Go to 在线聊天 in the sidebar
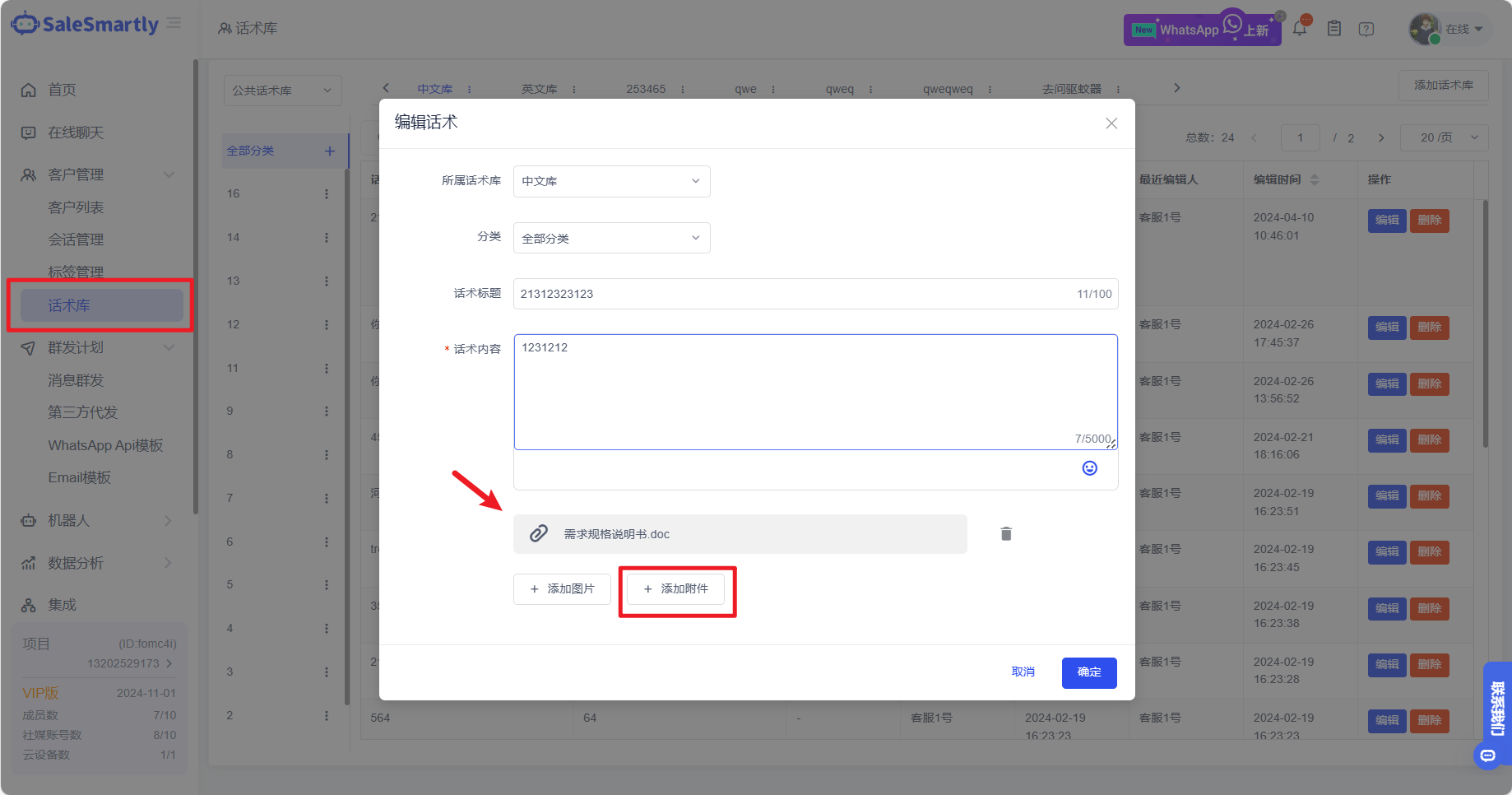Screen dimensions: 1512x795 (76, 132)
